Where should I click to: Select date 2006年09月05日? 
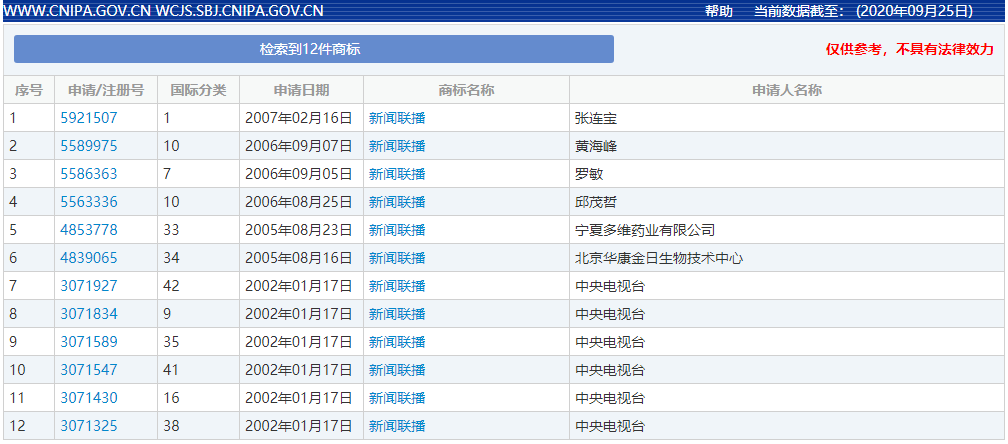pos(299,173)
